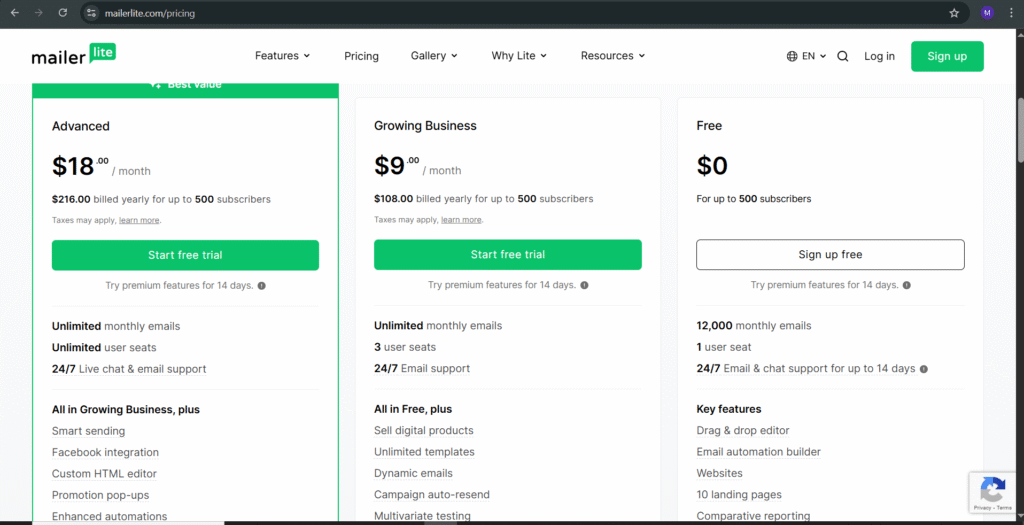
Task: Click Dynamic emails feature
Action: click(413, 473)
